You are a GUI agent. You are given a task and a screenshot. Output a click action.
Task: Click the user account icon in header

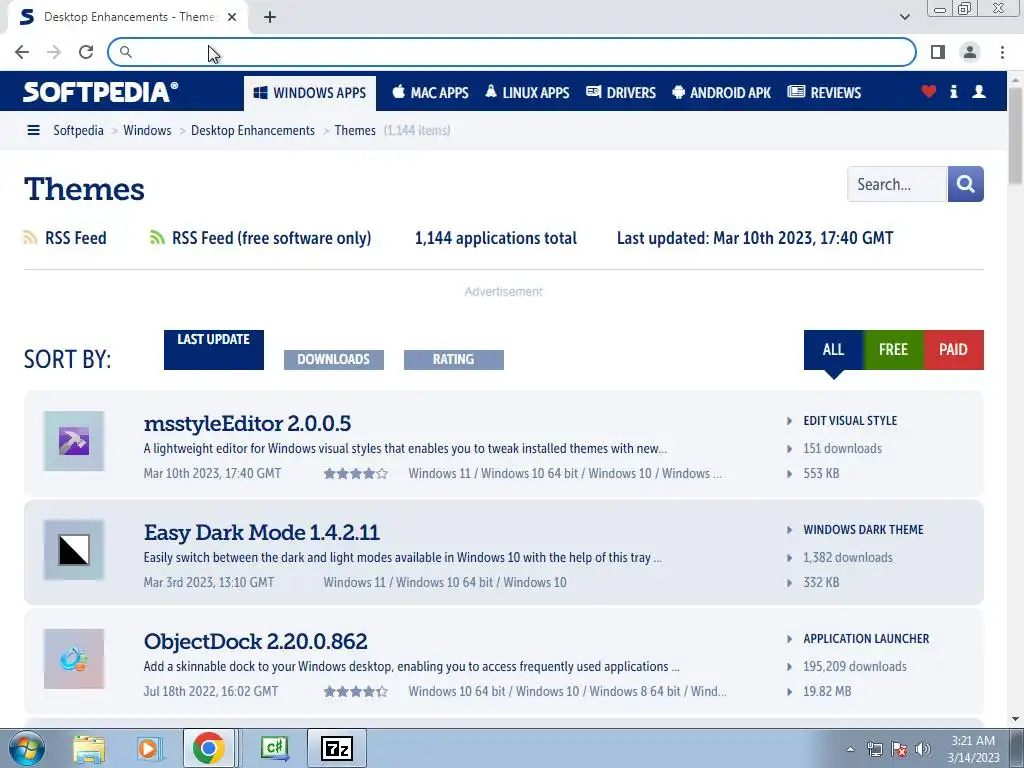(978, 91)
